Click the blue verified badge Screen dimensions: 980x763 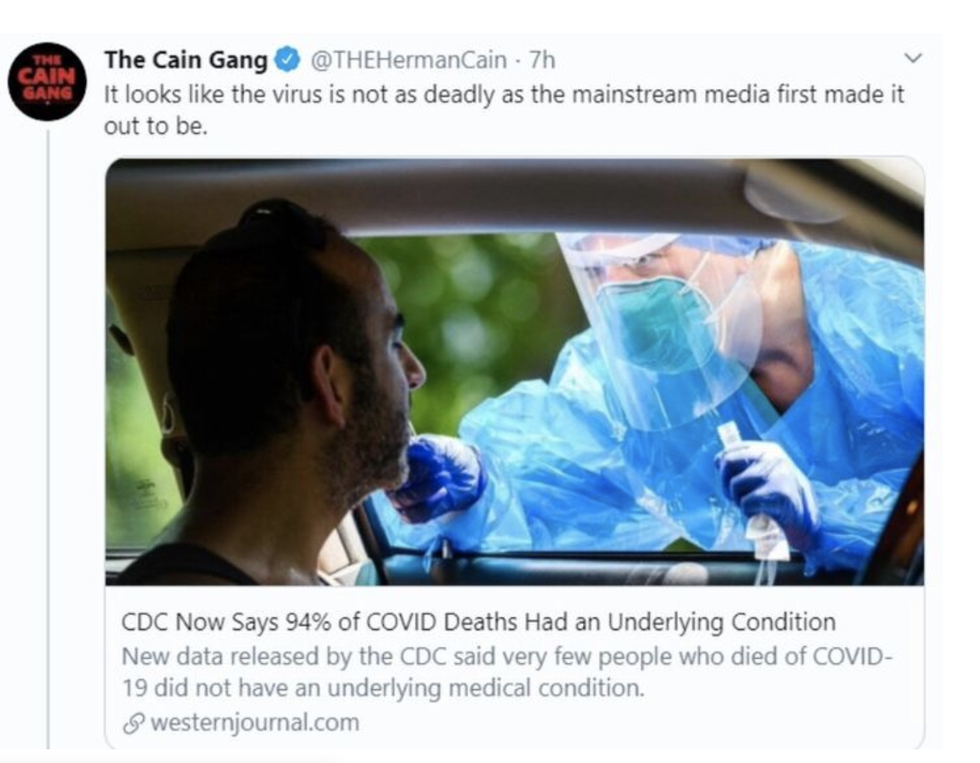(x=287, y=60)
